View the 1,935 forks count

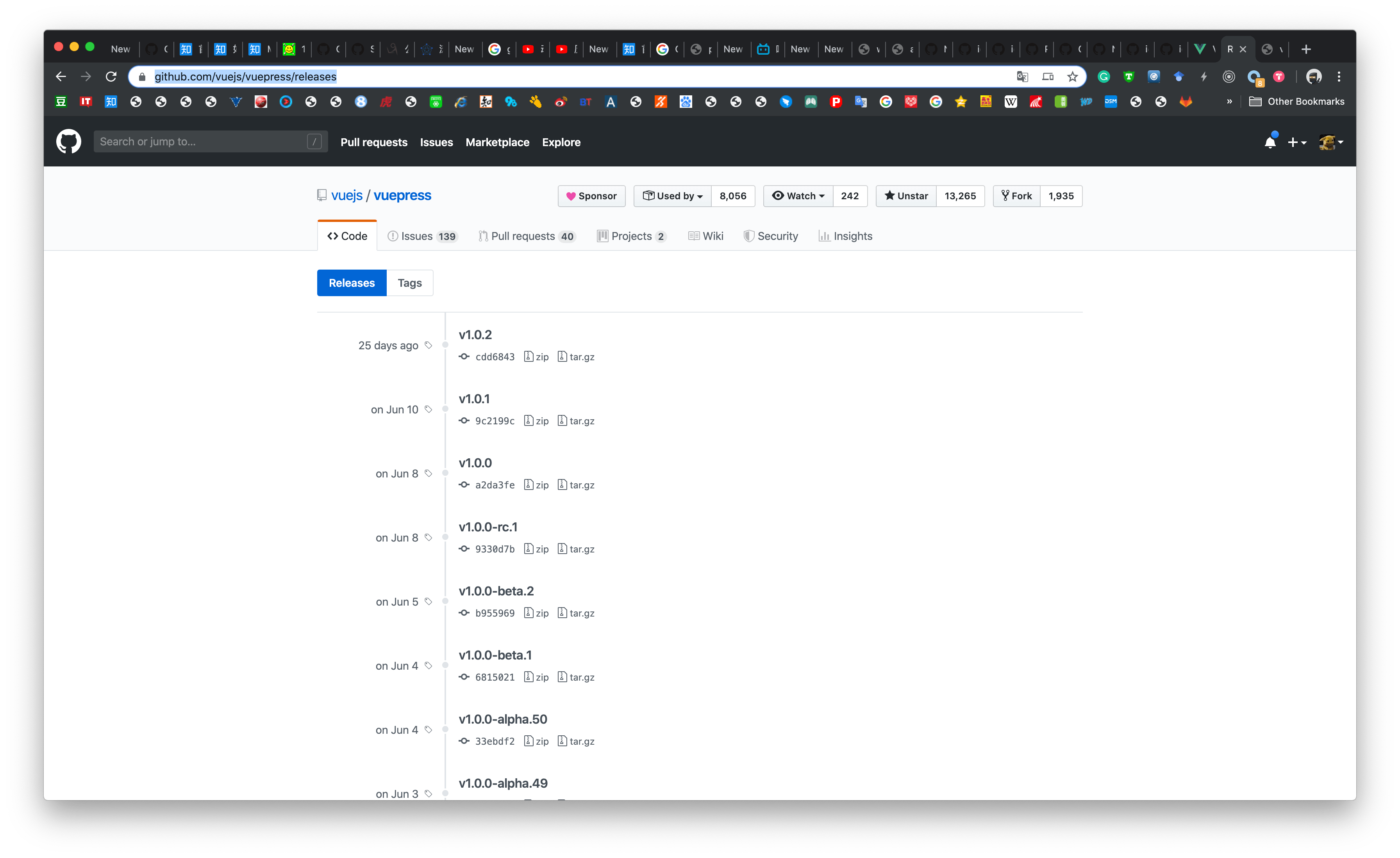1061,195
